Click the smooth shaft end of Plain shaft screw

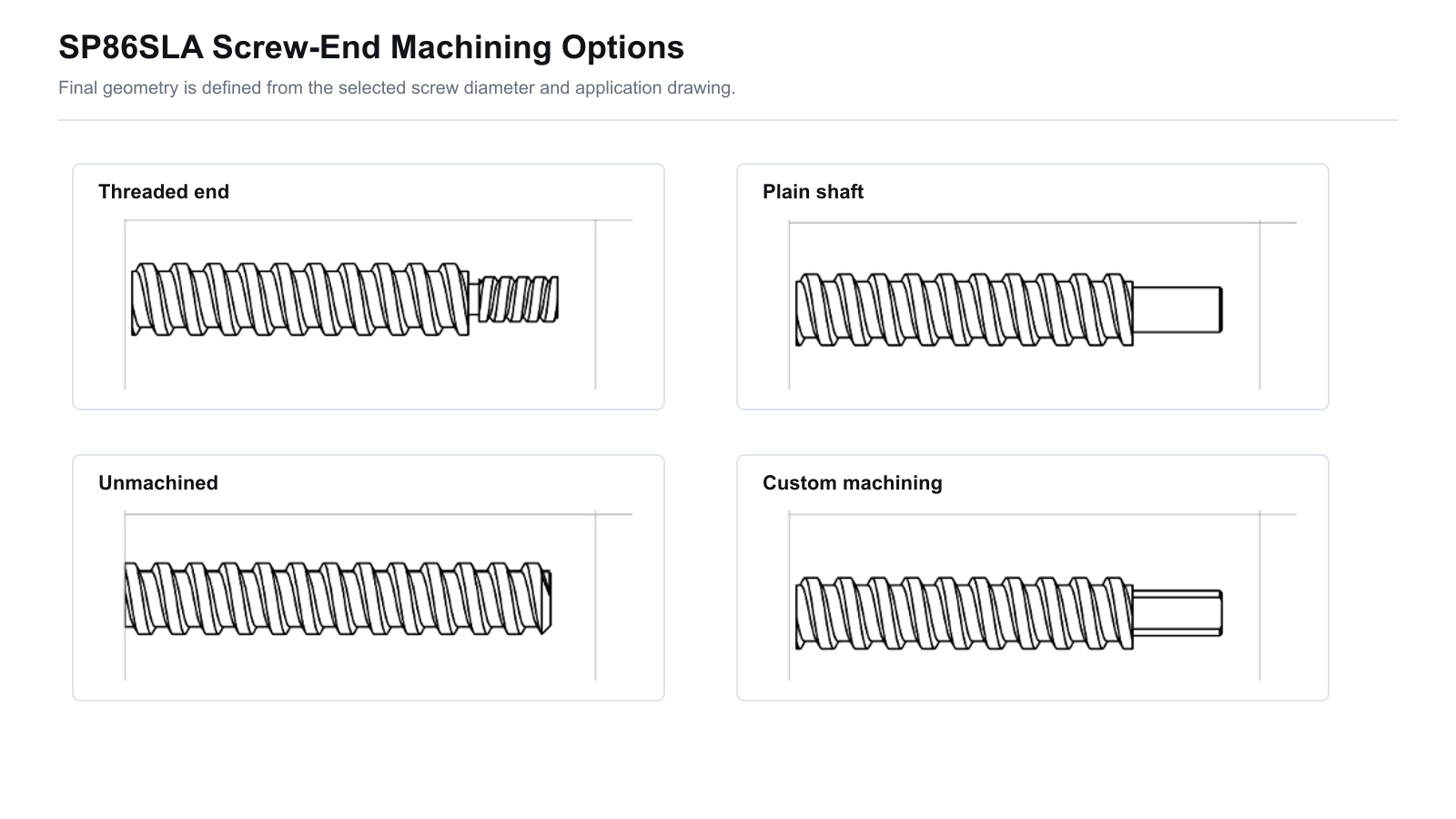click(x=1178, y=309)
